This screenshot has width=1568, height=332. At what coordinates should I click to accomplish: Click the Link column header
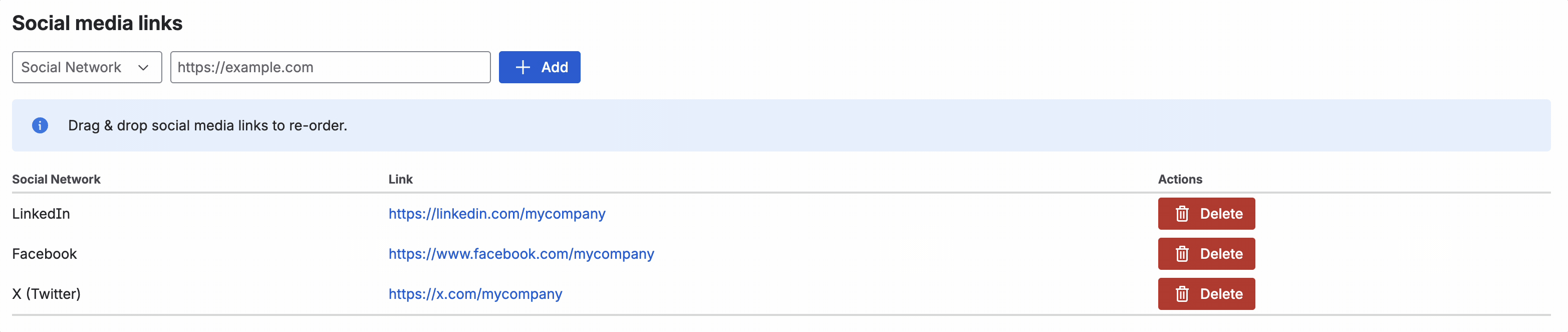tap(400, 179)
